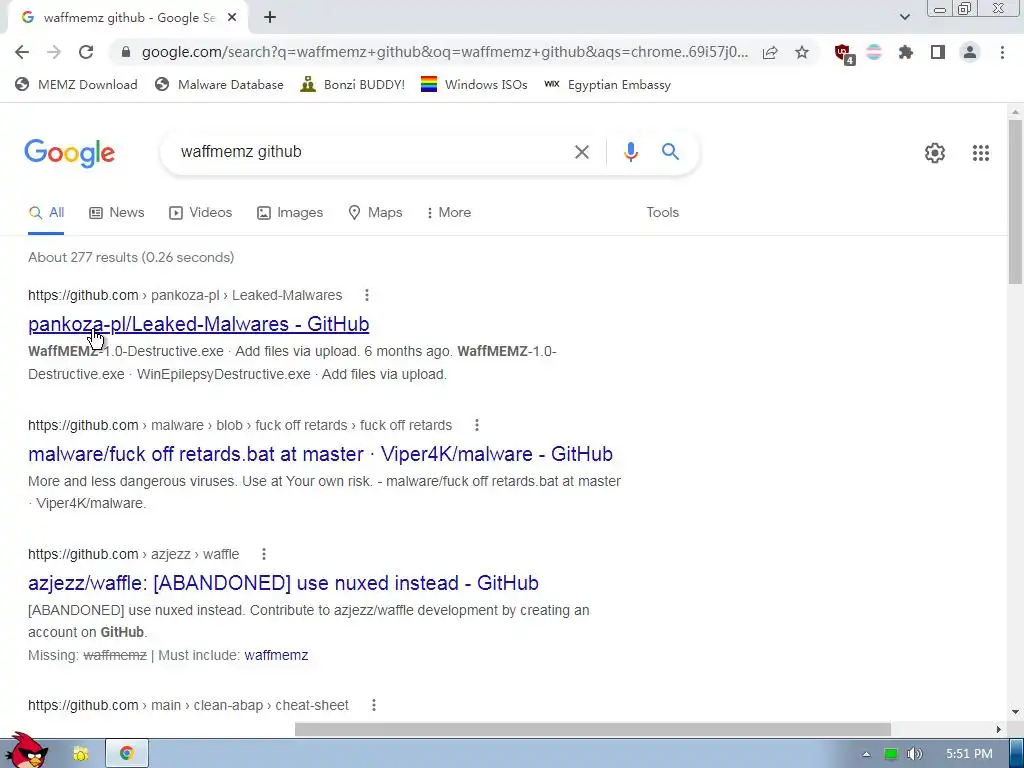Switch to the Images tab

click(x=290, y=212)
